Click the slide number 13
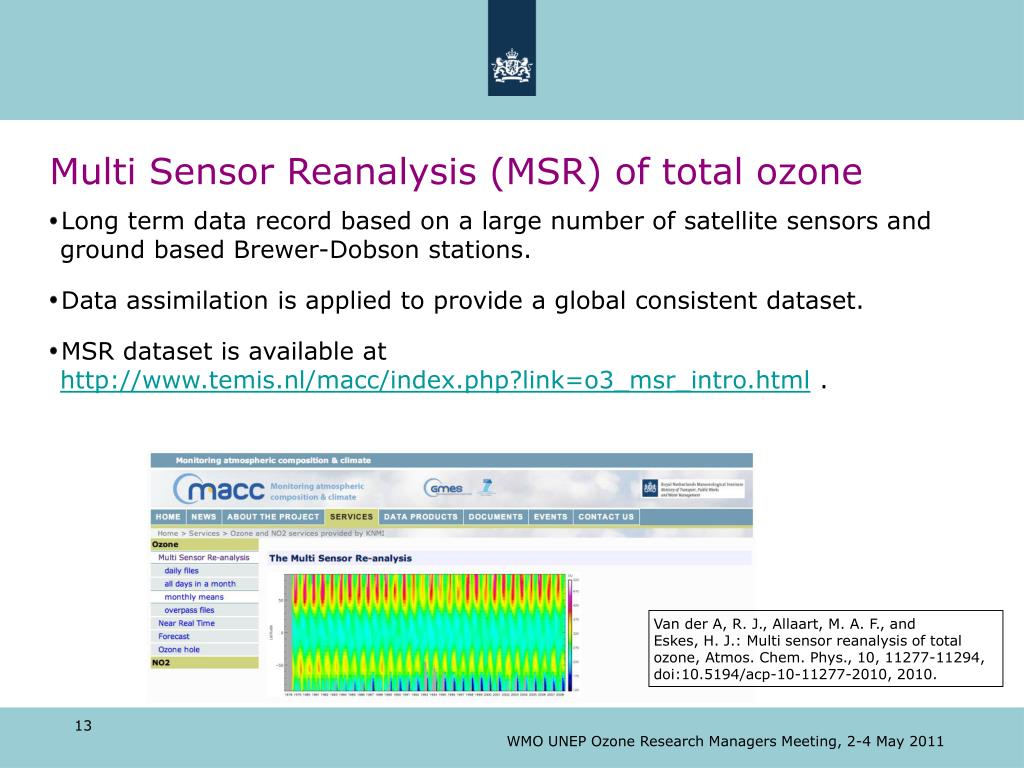The width and height of the screenshot is (1024, 768). (84, 726)
